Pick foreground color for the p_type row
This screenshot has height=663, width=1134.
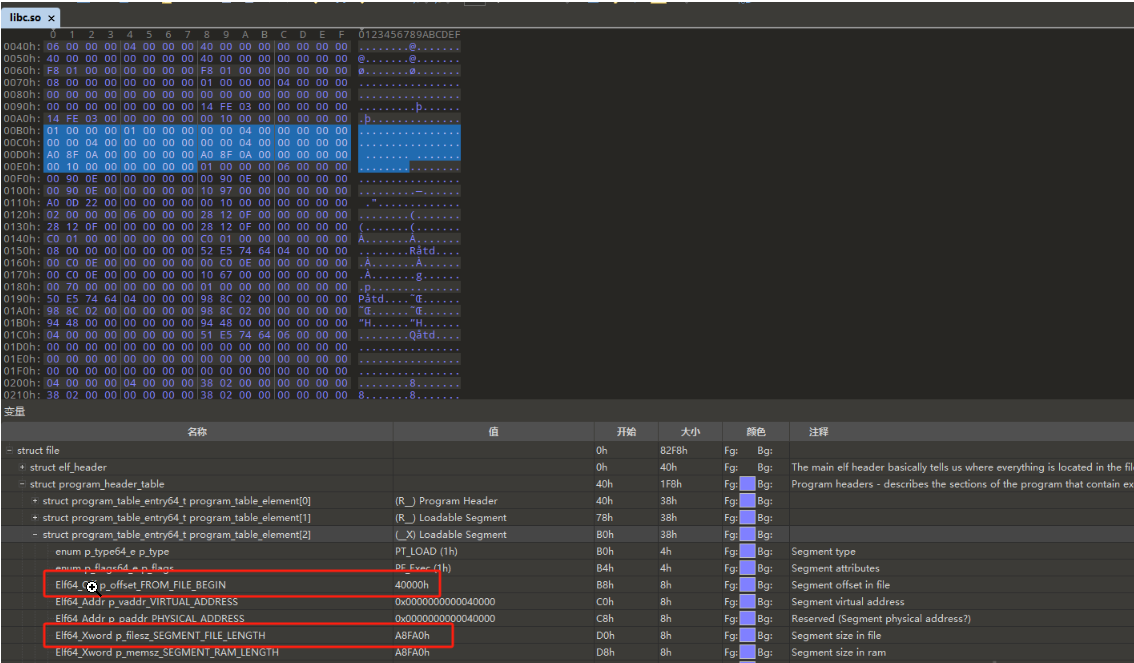pos(747,551)
